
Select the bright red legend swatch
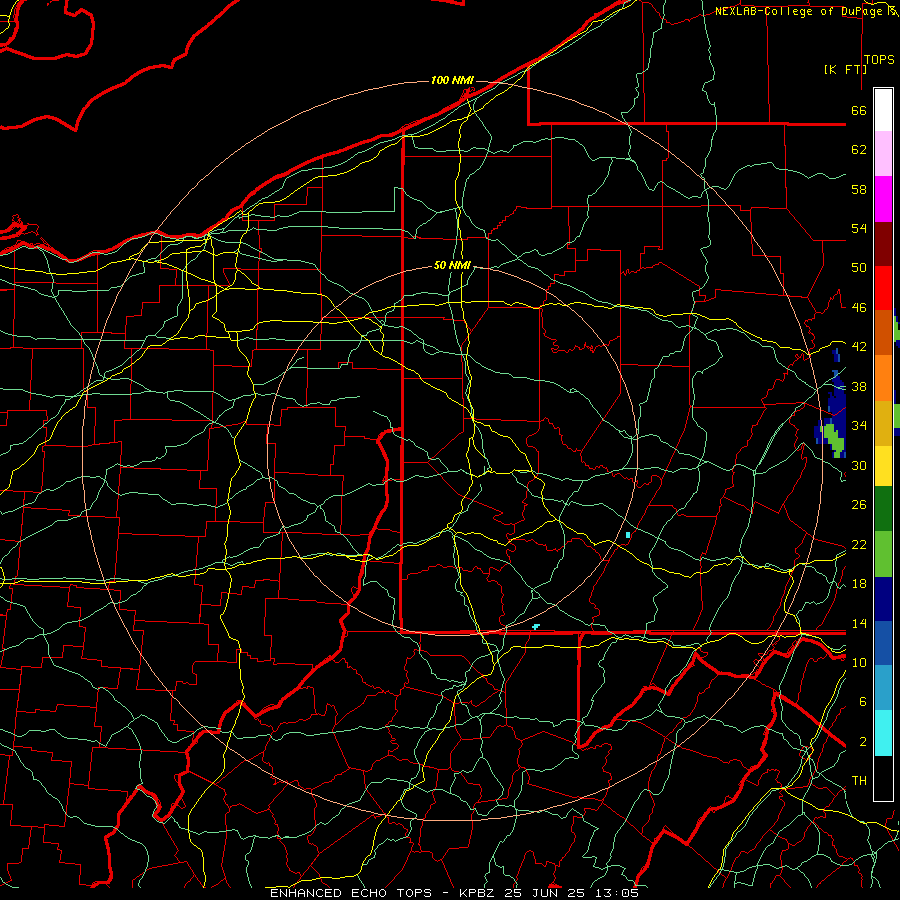[883, 288]
